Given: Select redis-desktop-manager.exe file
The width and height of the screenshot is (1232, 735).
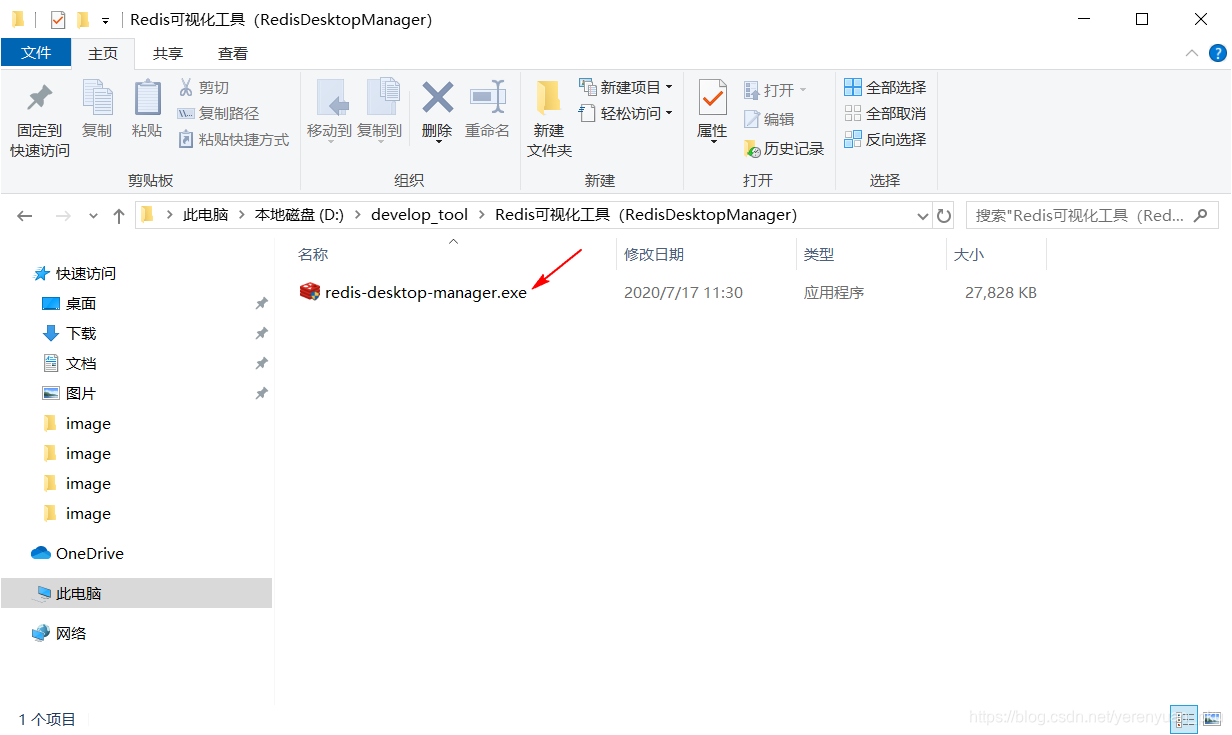Looking at the screenshot, I should (426, 293).
